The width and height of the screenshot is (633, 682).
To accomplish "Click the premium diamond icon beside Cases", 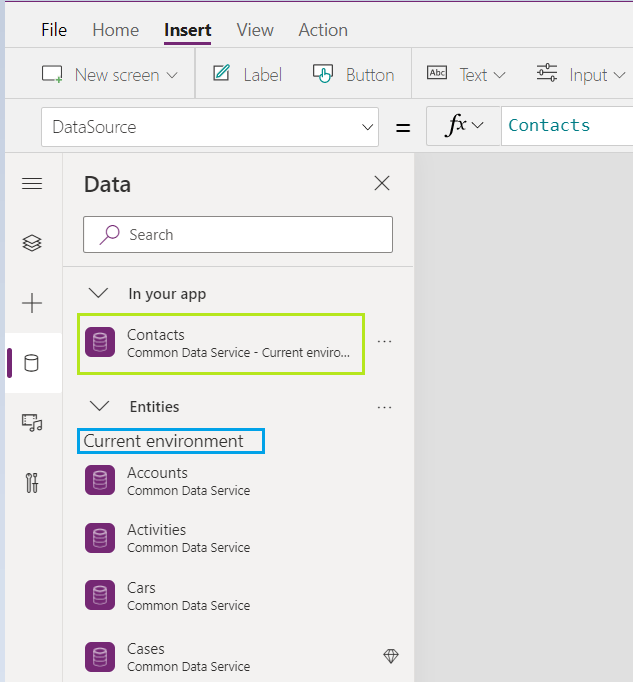I will tap(391, 656).
